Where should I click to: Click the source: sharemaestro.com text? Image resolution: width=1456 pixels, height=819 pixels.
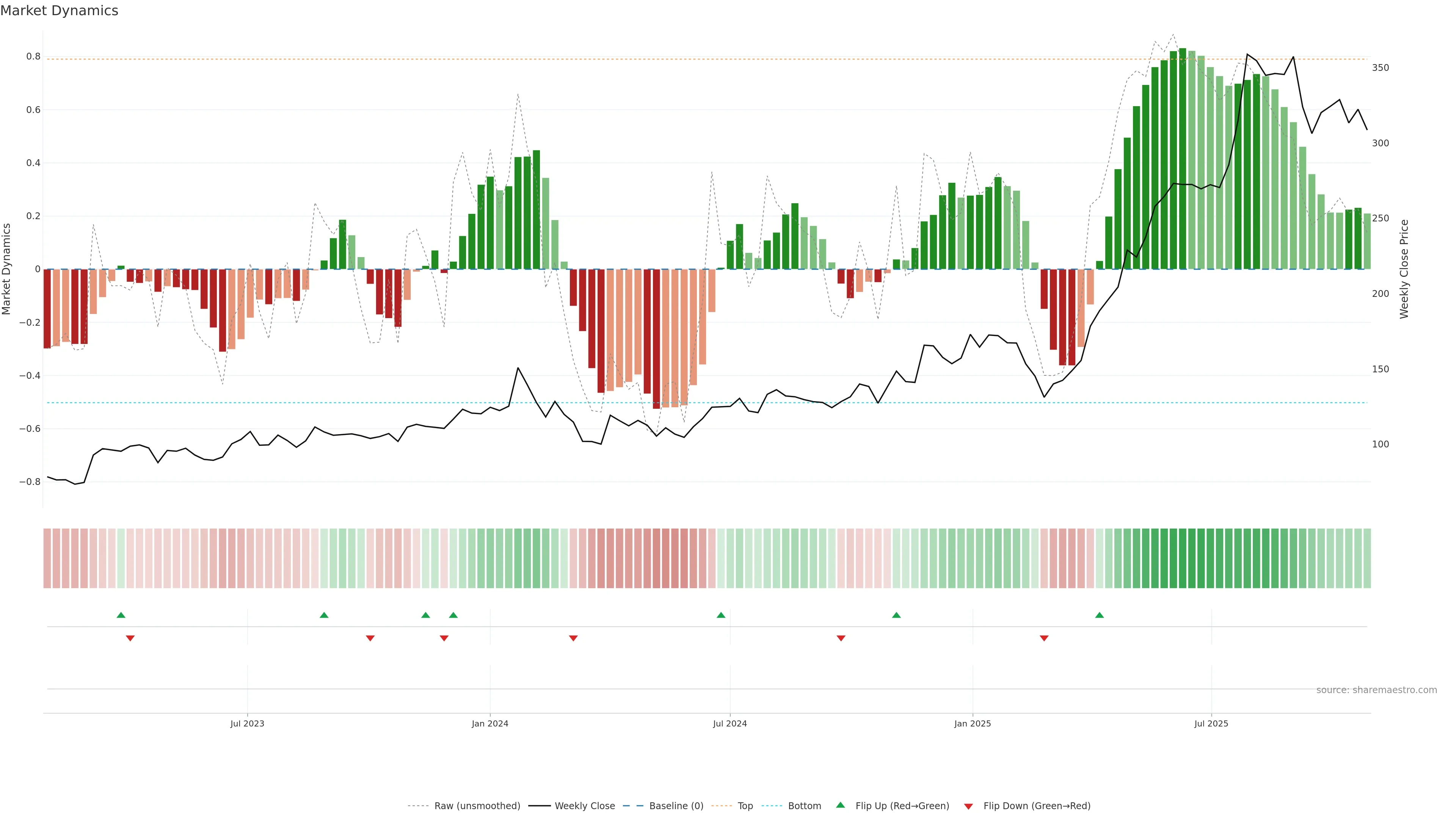coord(1376,690)
